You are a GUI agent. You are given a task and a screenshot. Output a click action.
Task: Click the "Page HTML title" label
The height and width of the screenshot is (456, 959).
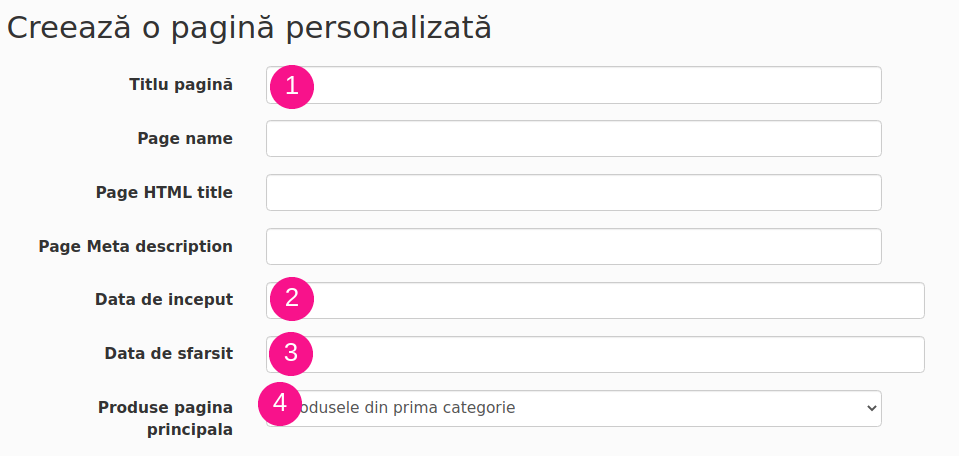click(x=165, y=193)
